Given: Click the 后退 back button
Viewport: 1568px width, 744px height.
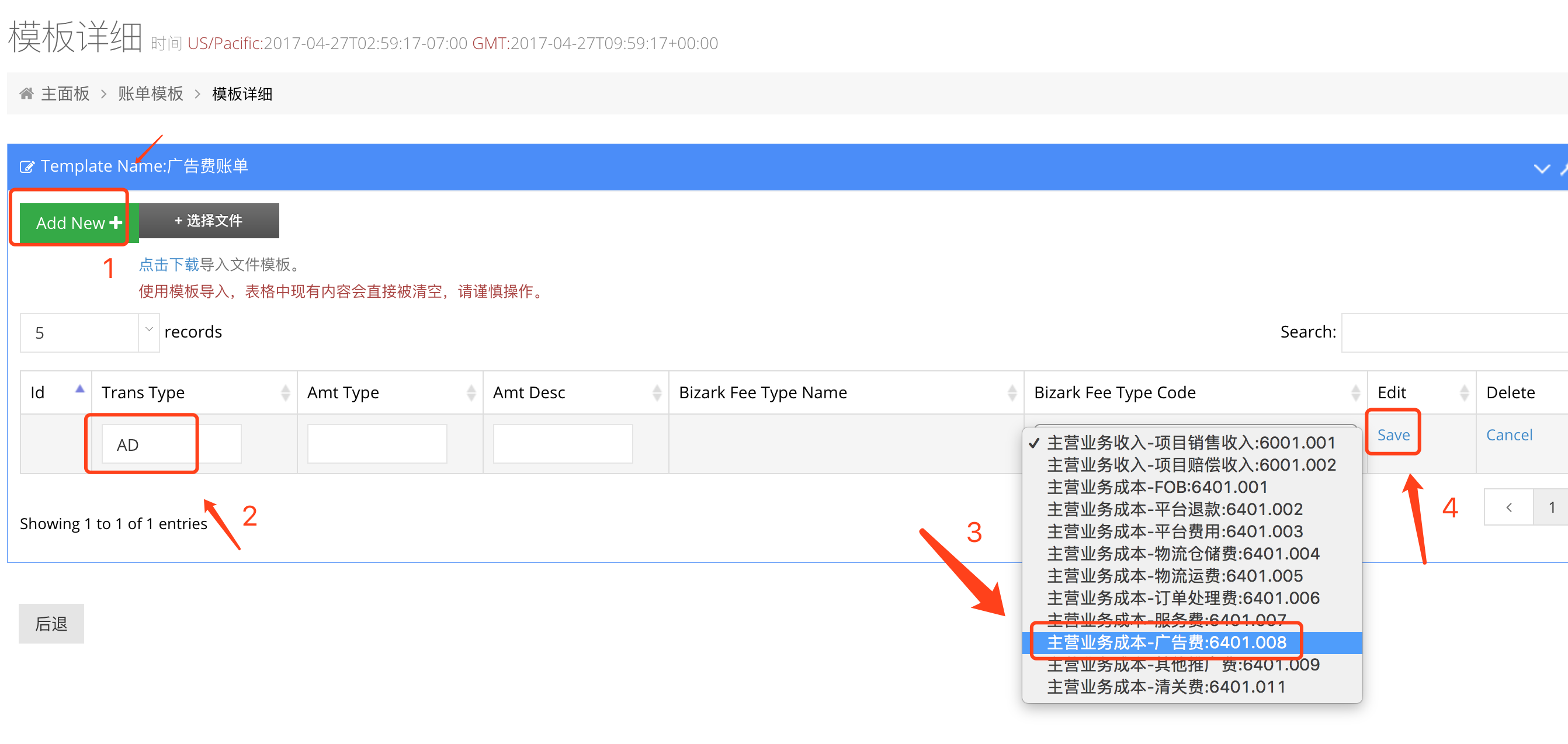Looking at the screenshot, I should [x=51, y=624].
